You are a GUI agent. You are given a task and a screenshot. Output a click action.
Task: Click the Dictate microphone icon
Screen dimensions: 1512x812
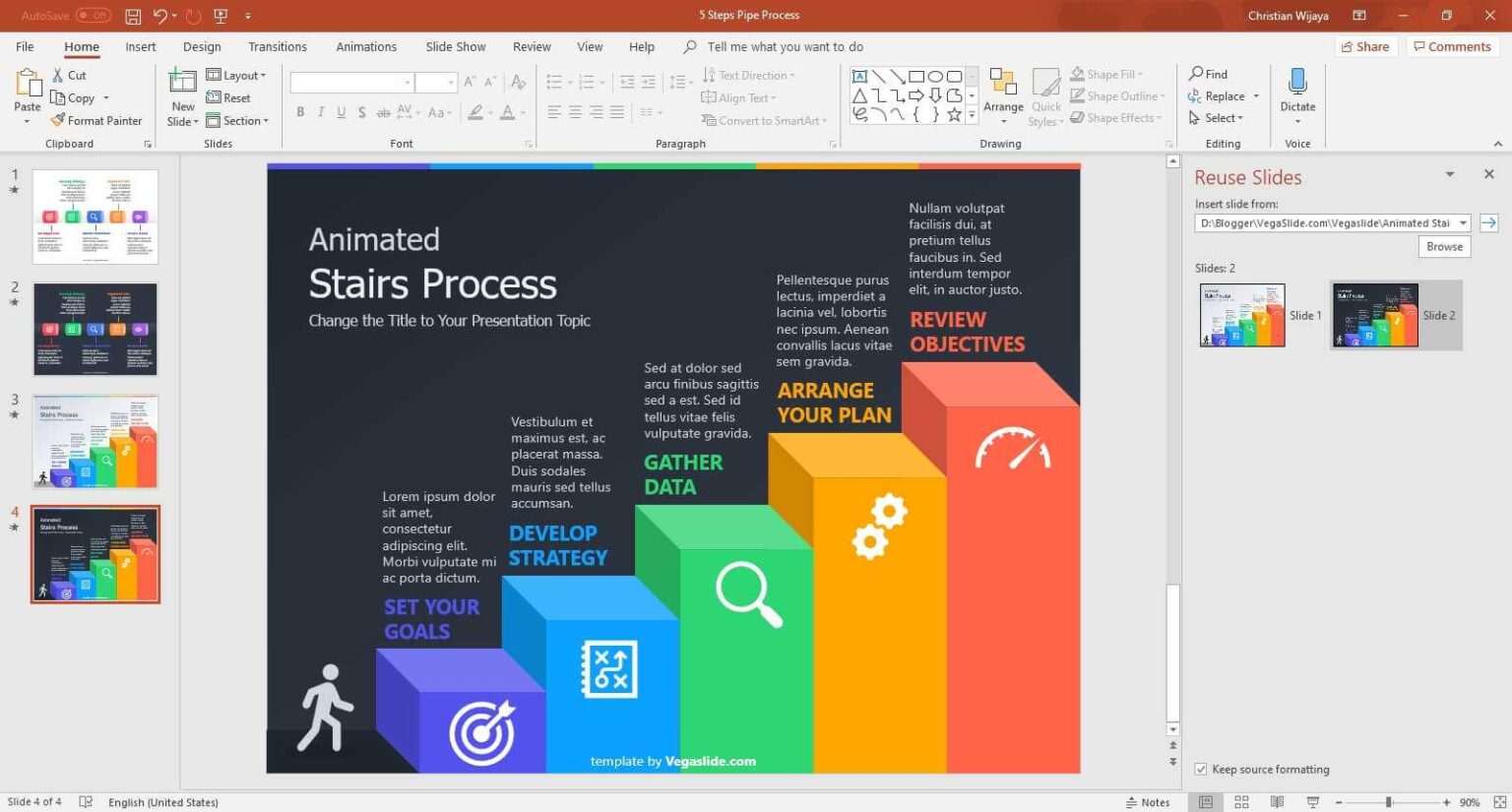[1297, 83]
